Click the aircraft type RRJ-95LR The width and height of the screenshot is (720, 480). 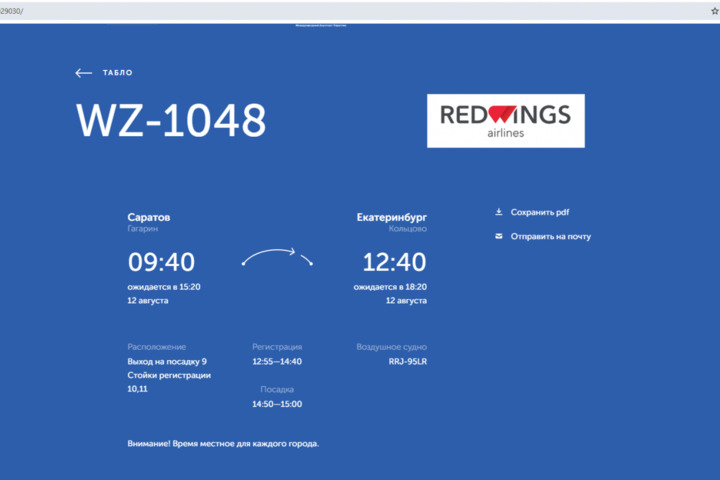(408, 361)
